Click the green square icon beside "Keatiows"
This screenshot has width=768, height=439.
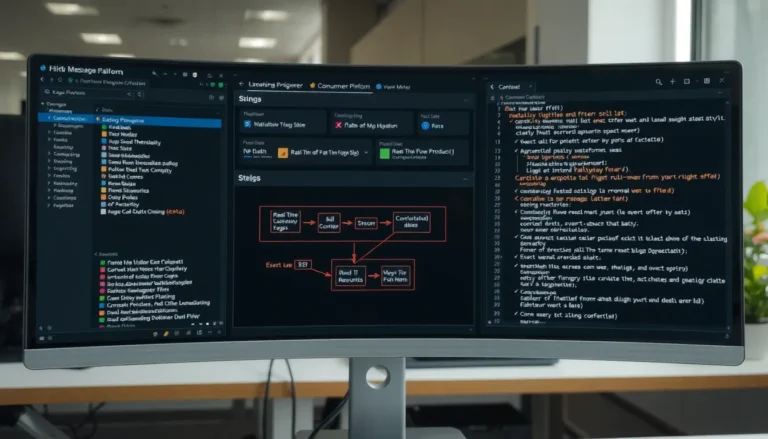[104, 127]
